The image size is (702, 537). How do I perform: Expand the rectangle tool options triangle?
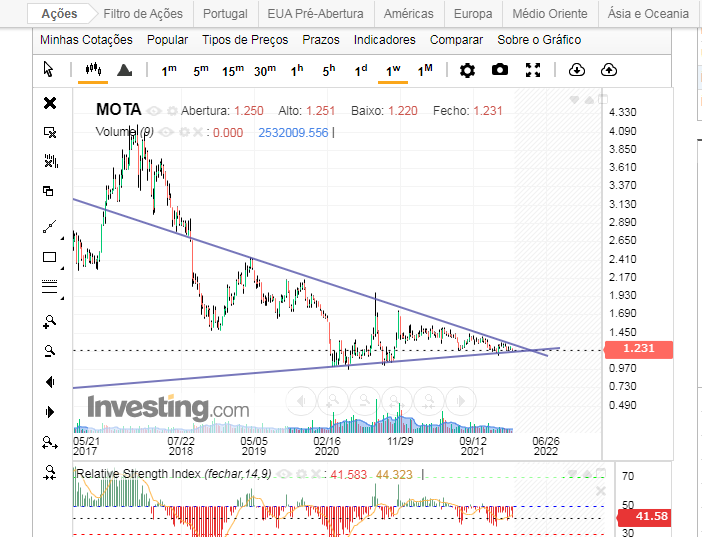tap(62, 268)
